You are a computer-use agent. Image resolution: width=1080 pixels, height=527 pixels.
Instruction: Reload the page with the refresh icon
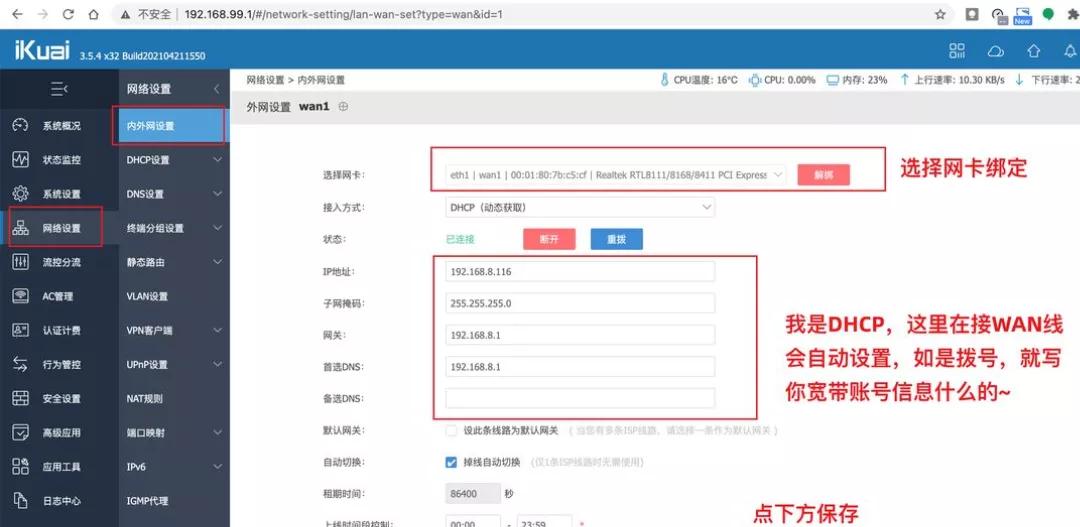pos(68,14)
